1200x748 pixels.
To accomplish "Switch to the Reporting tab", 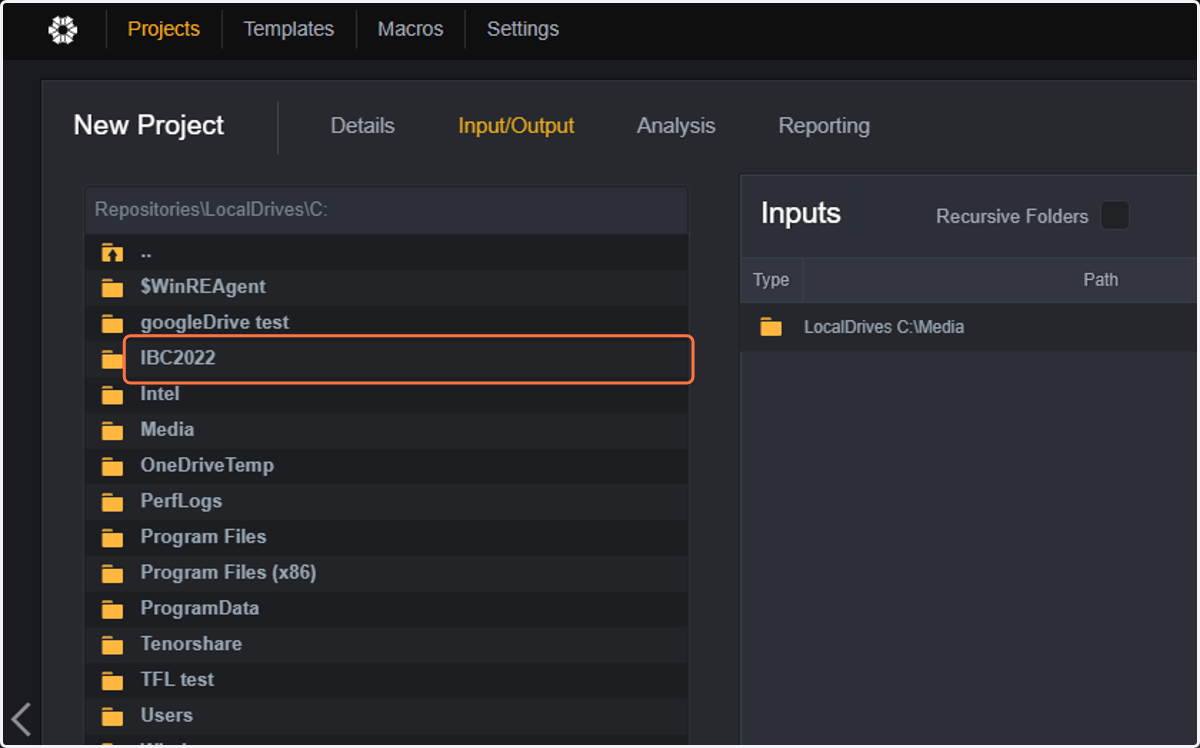I will click(824, 126).
